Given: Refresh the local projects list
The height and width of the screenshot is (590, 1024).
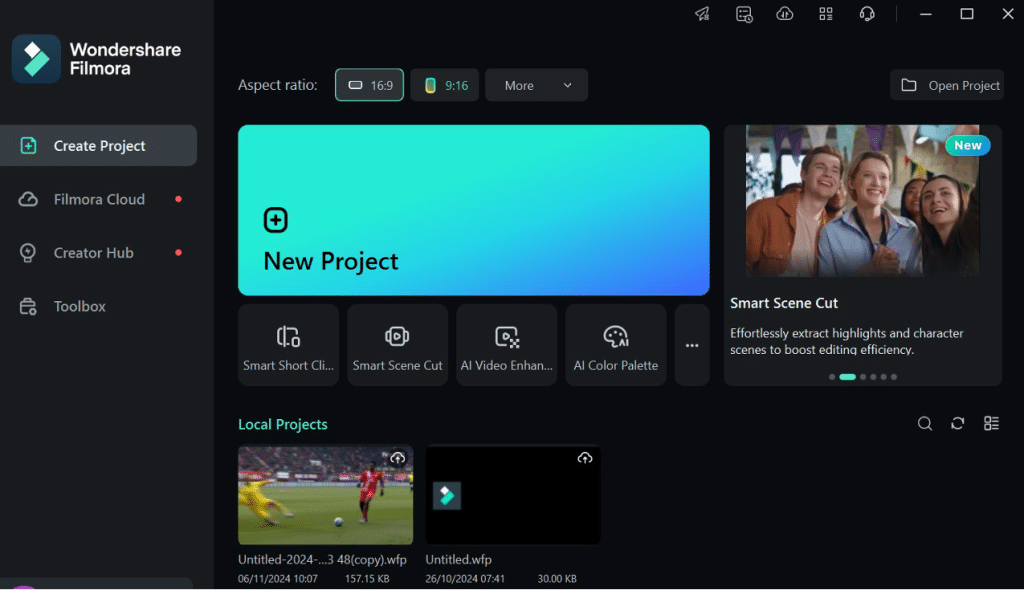Looking at the screenshot, I should point(958,424).
